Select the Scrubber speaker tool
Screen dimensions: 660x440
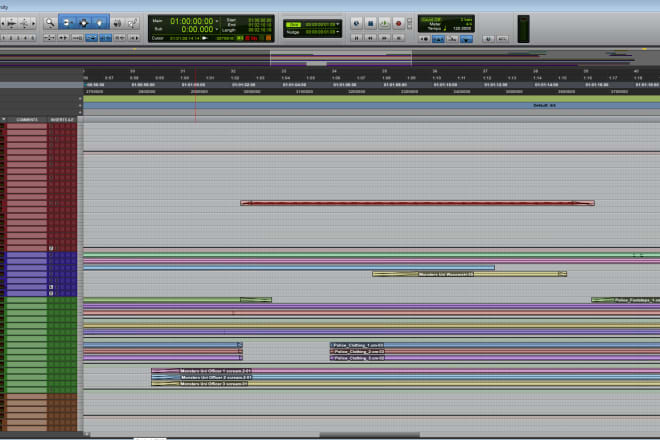point(117,22)
